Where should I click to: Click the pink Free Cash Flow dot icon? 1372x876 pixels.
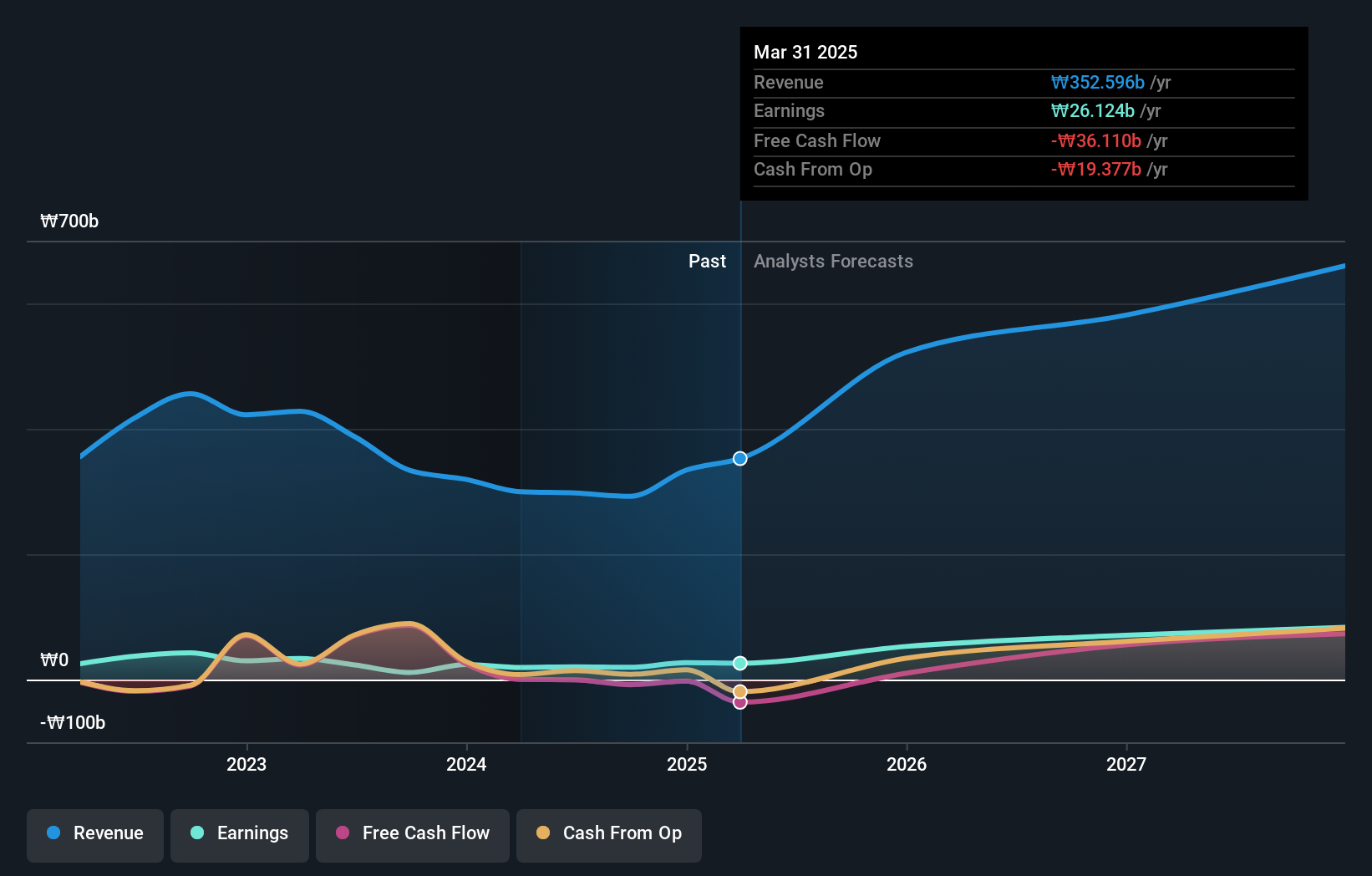[x=343, y=833]
